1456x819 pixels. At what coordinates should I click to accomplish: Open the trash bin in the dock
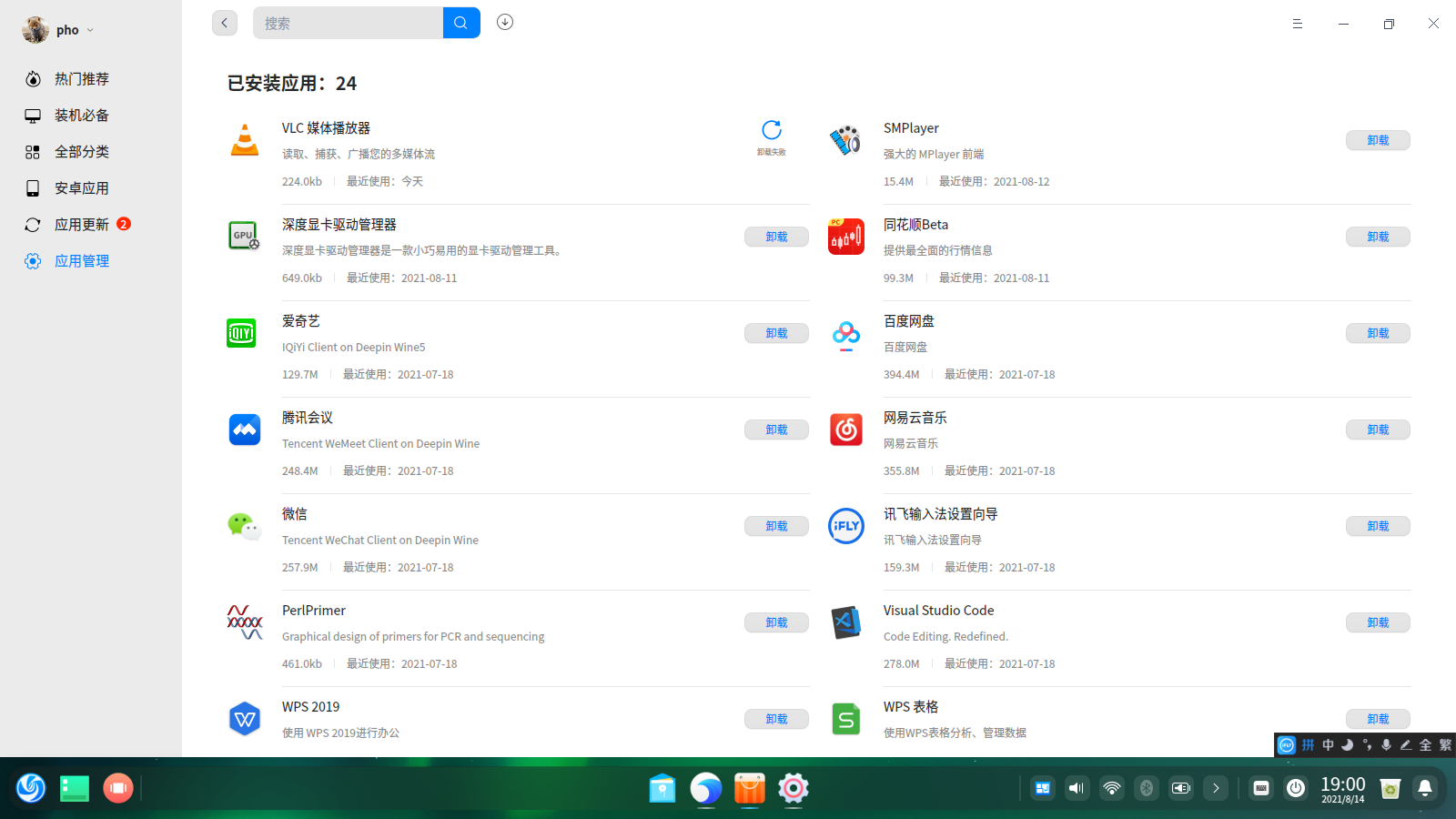coord(1390,788)
